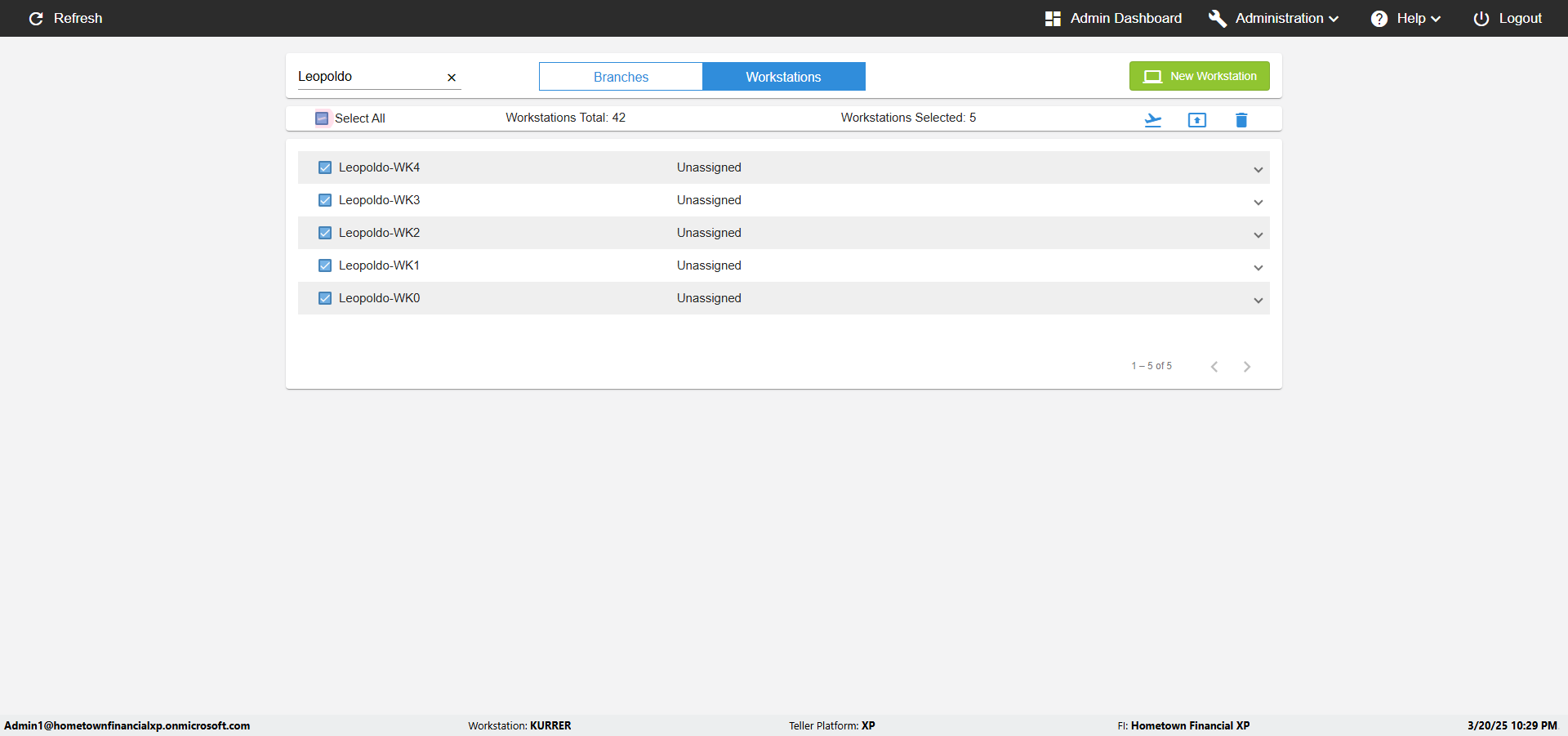Delete selected workstations with the trash icon
The width and height of the screenshot is (1568, 736).
pyautogui.click(x=1241, y=120)
